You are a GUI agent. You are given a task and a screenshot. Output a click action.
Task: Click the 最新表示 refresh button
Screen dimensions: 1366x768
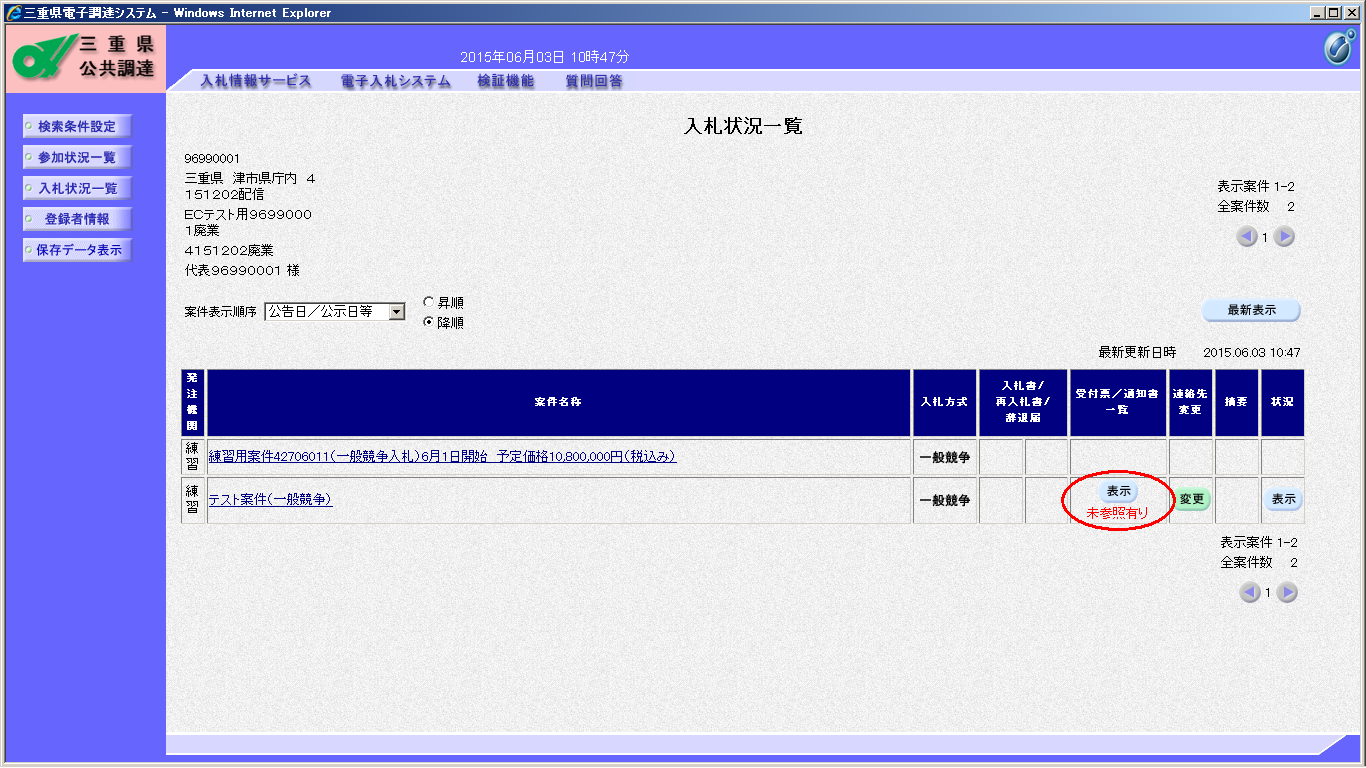(1251, 310)
